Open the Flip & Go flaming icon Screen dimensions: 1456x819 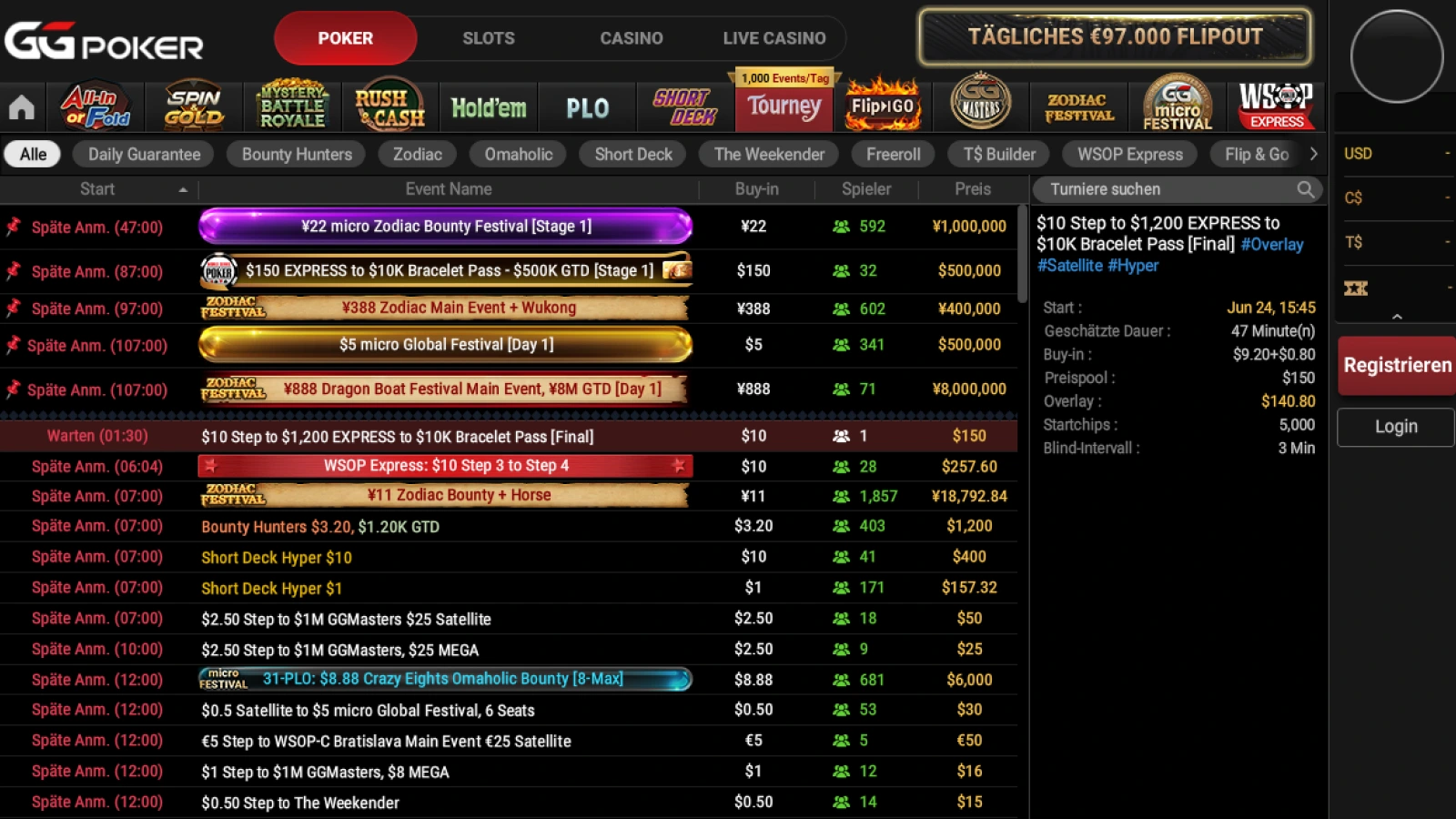point(883,106)
